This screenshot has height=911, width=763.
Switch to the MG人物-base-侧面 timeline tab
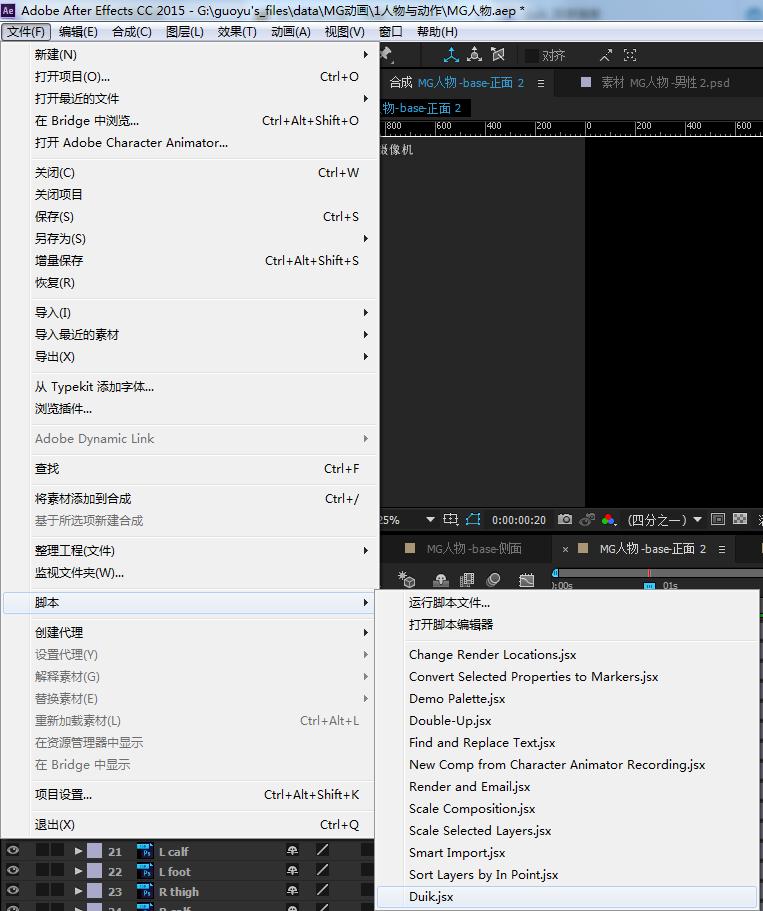474,548
